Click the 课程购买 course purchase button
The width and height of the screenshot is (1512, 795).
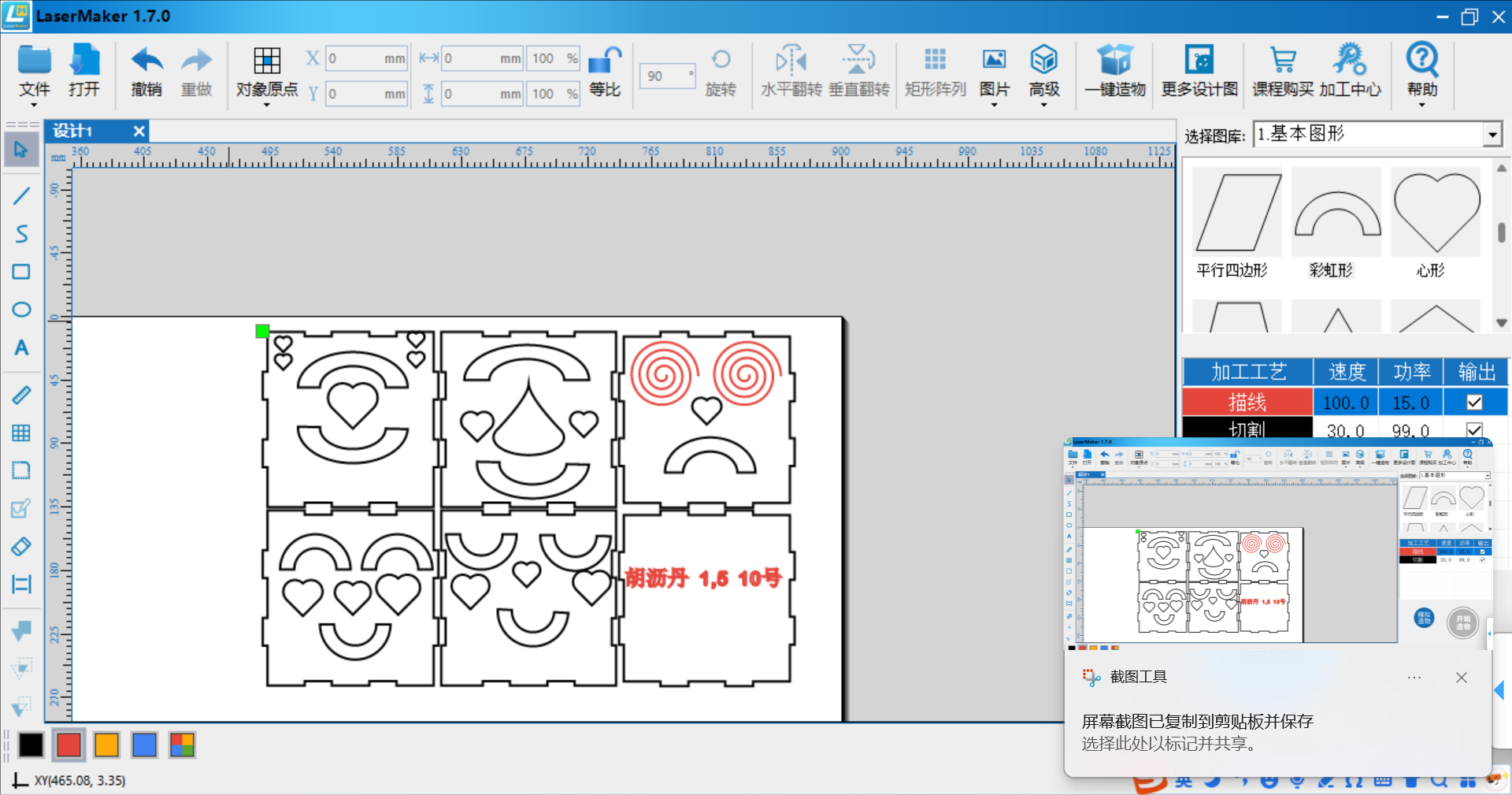coord(1283,71)
